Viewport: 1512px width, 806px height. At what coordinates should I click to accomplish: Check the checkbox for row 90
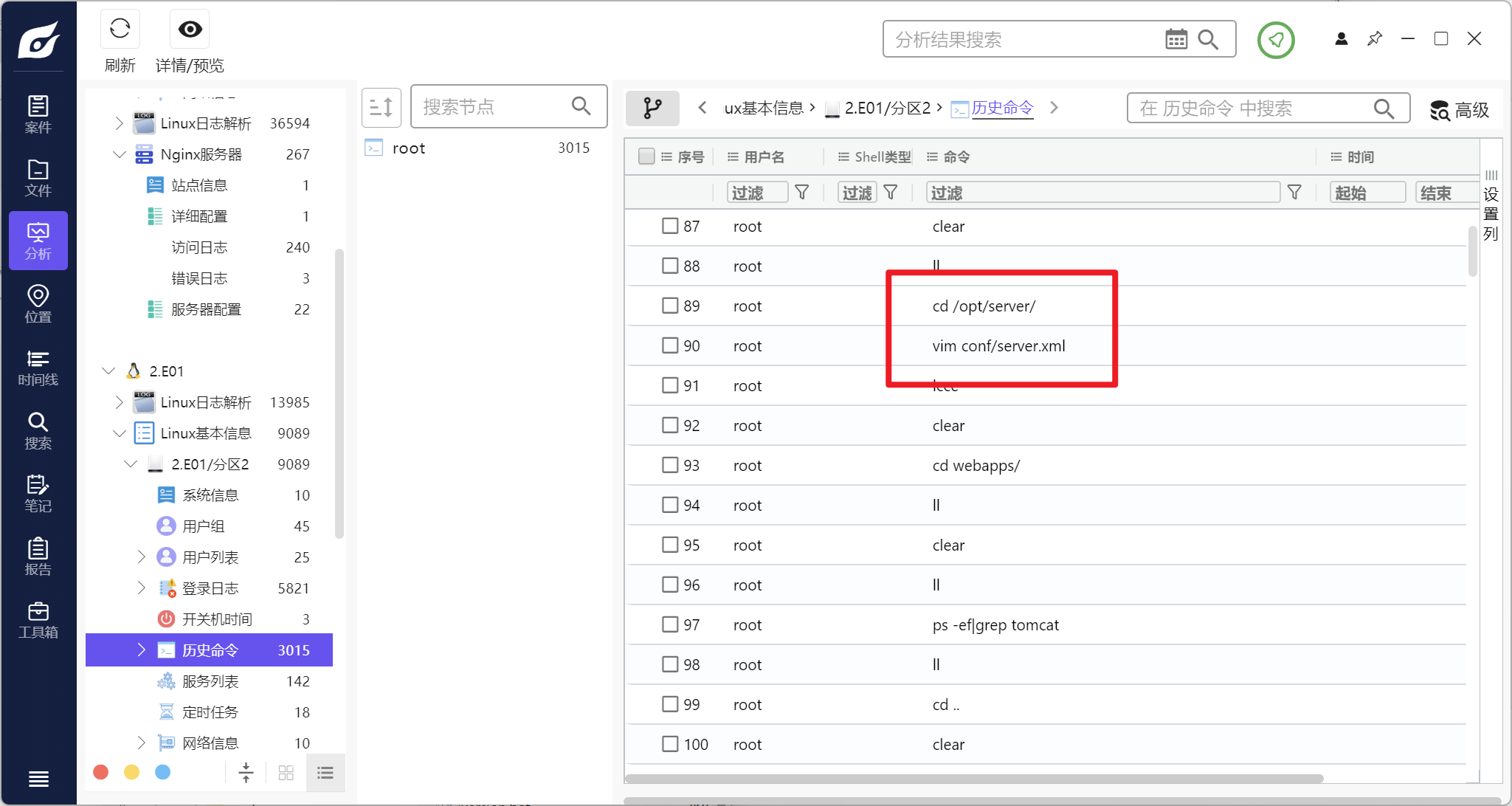point(670,345)
